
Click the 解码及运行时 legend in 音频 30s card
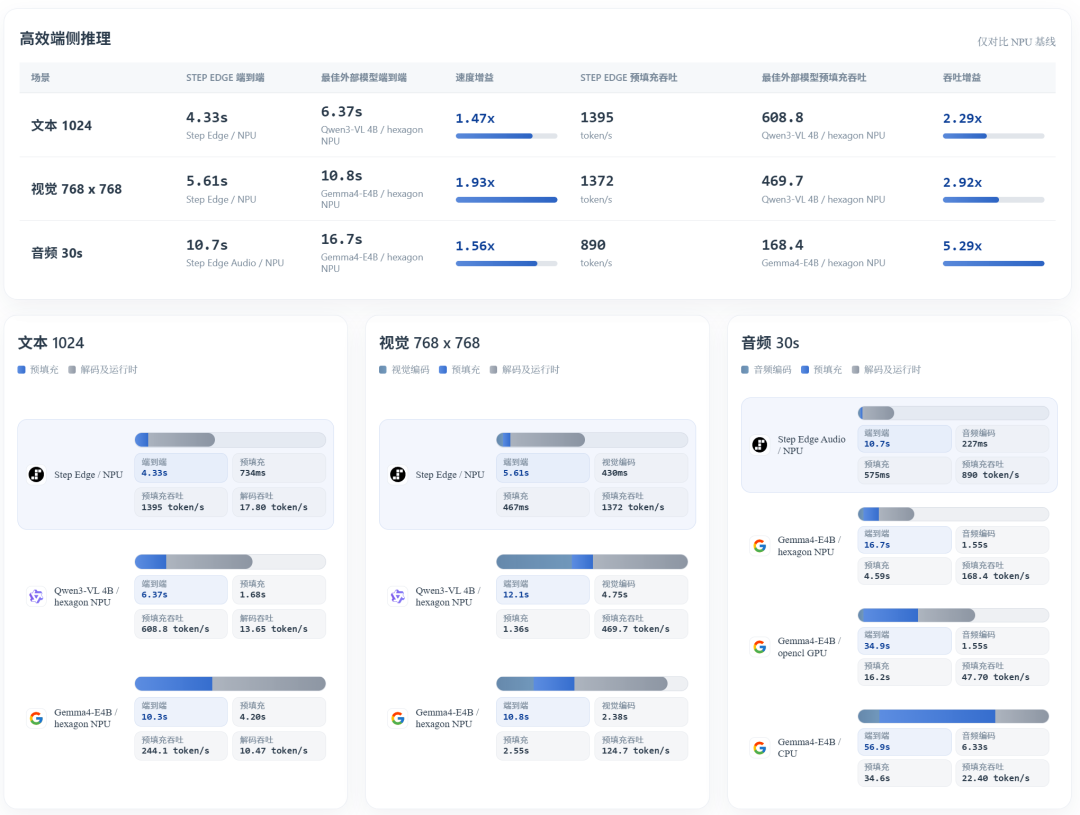(886, 370)
